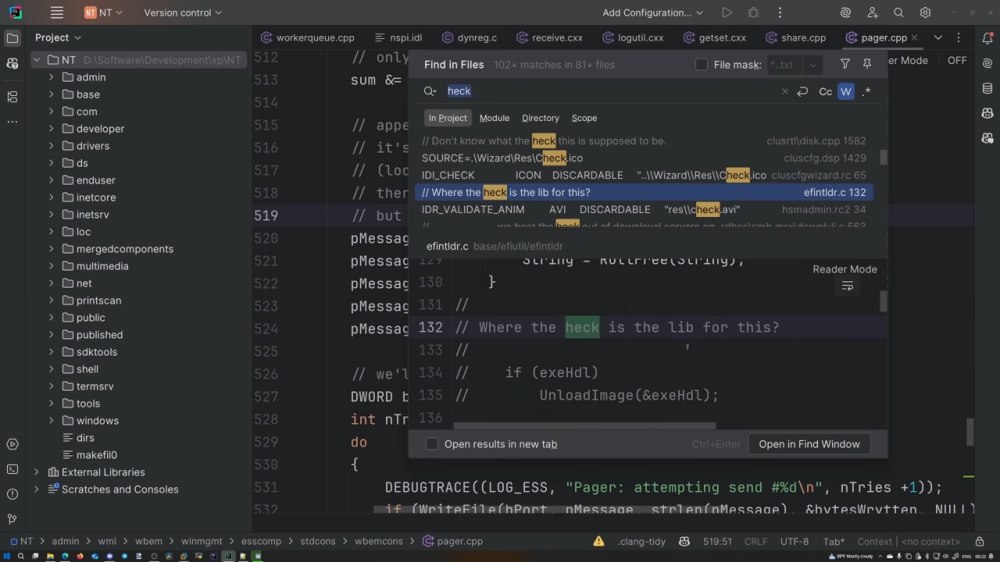Click the Reader Mode label in preview
This screenshot has width=1000, height=562.
844,269
